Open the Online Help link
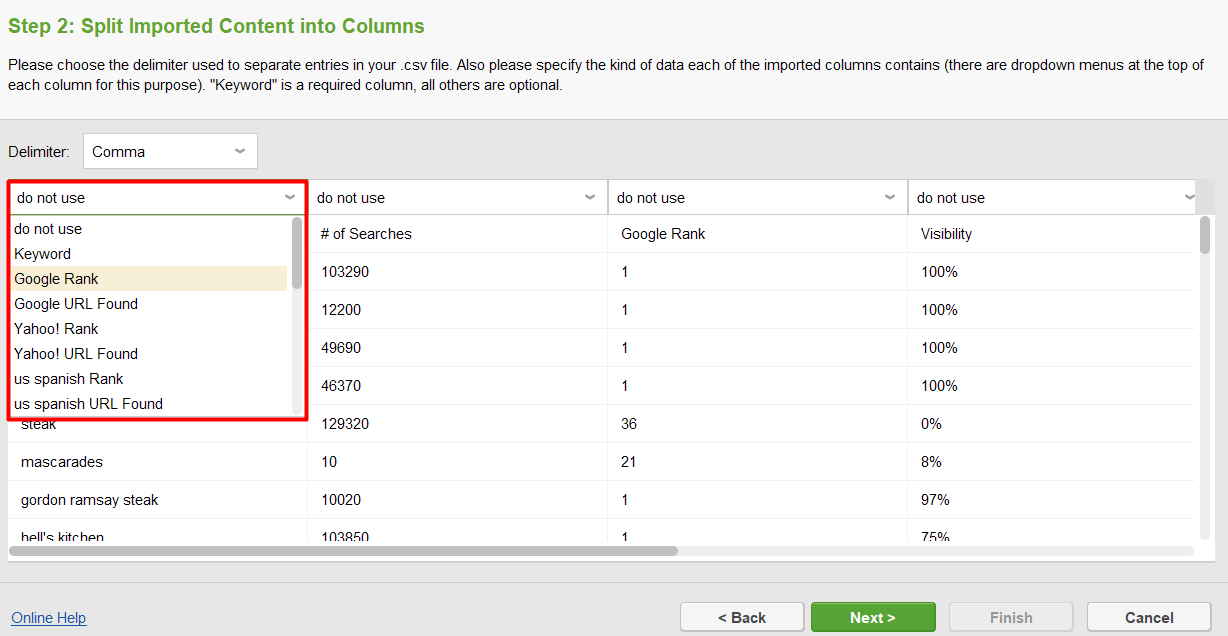 (x=49, y=618)
